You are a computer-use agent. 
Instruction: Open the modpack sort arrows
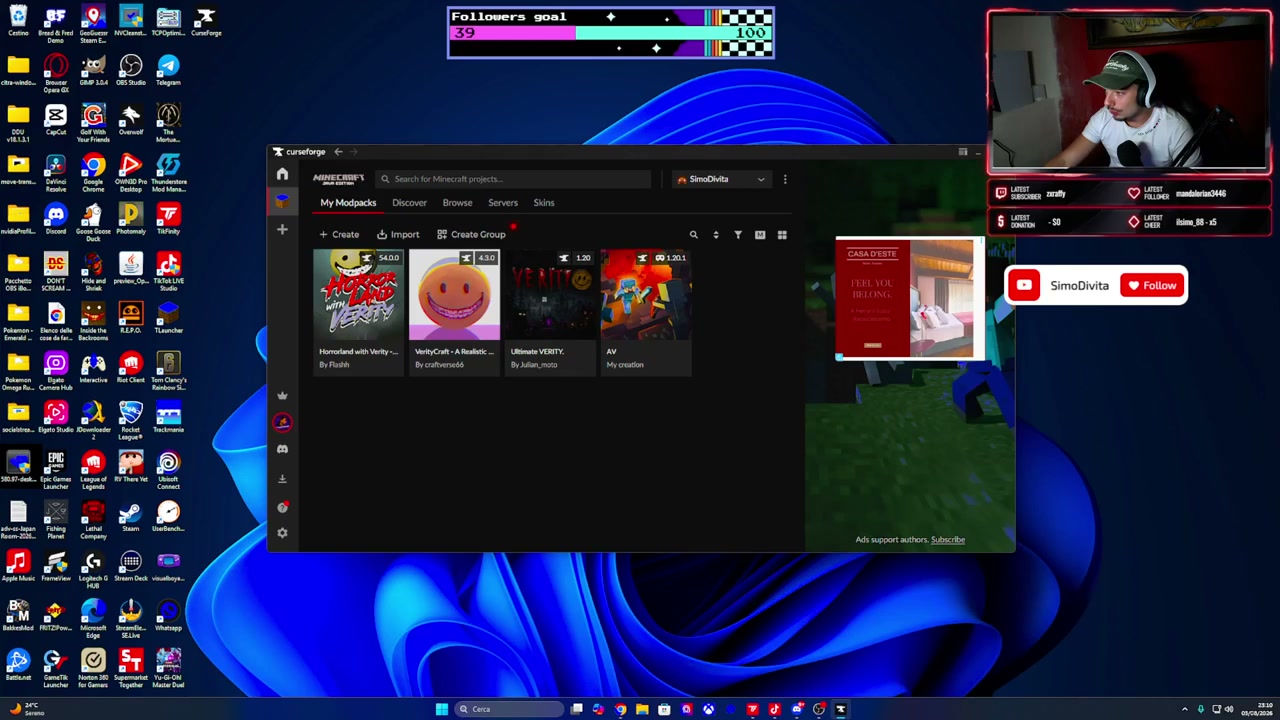[715, 235]
